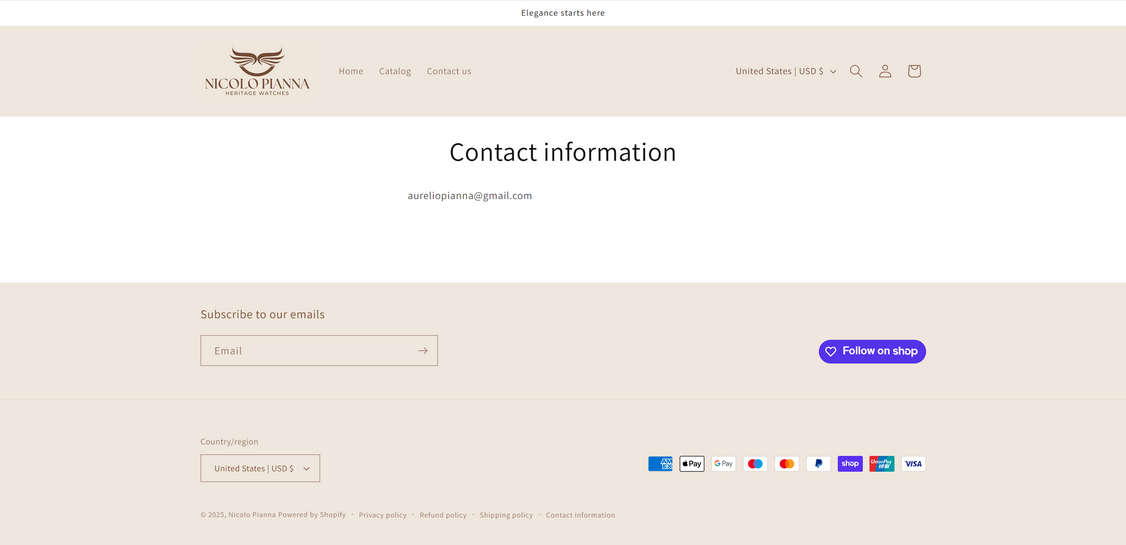Click Nicolo Pianna copyright link
Viewport: 1126px width, 545px height.
click(x=252, y=515)
